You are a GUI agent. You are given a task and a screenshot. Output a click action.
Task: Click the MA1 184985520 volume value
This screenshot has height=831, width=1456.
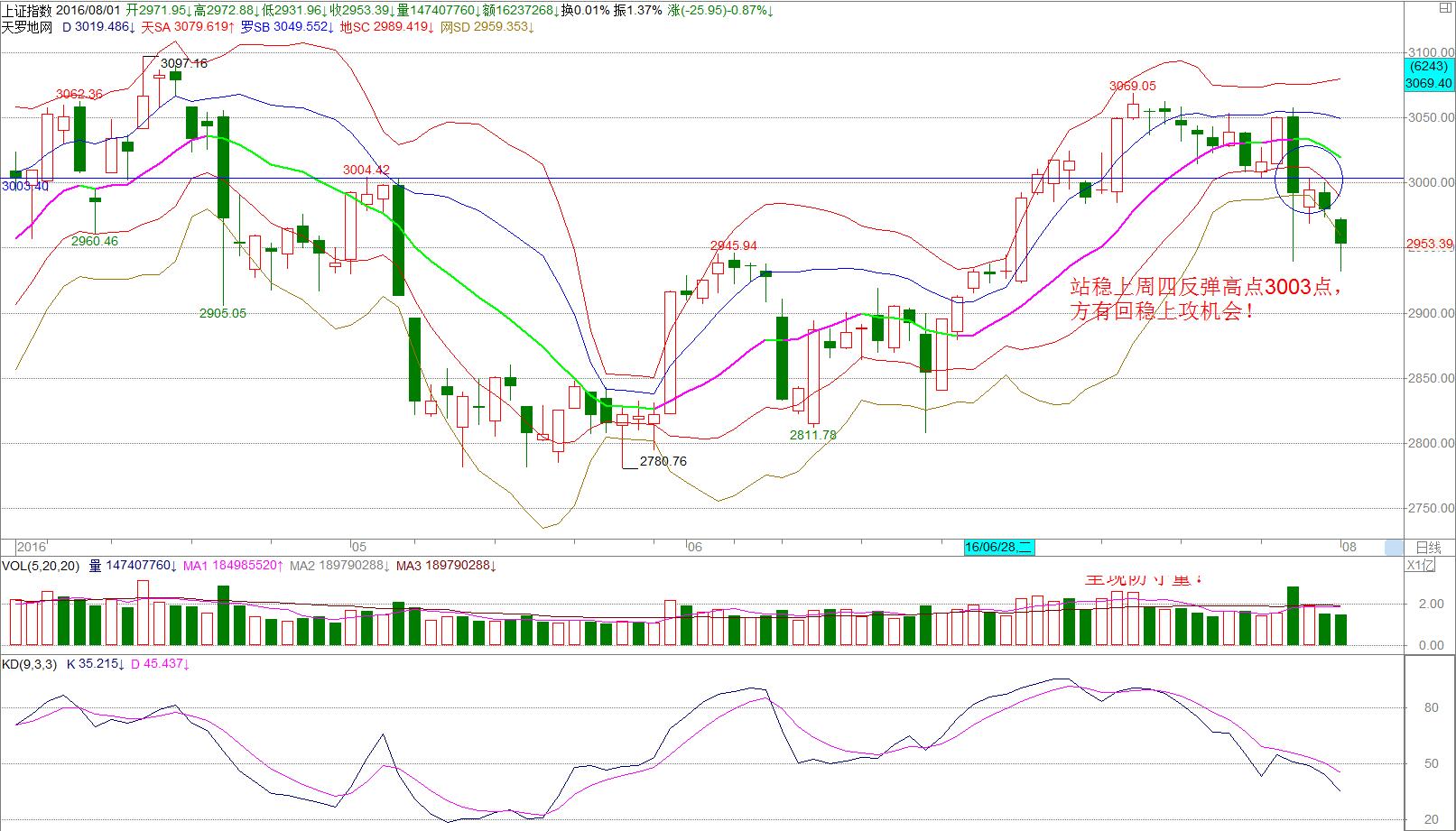[x=234, y=566]
